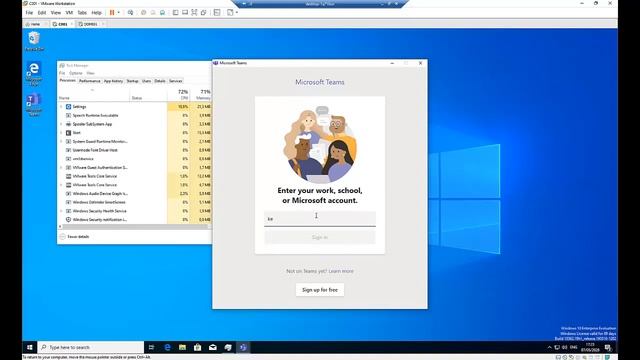Click the Sign in button in Teams

tap(320, 237)
